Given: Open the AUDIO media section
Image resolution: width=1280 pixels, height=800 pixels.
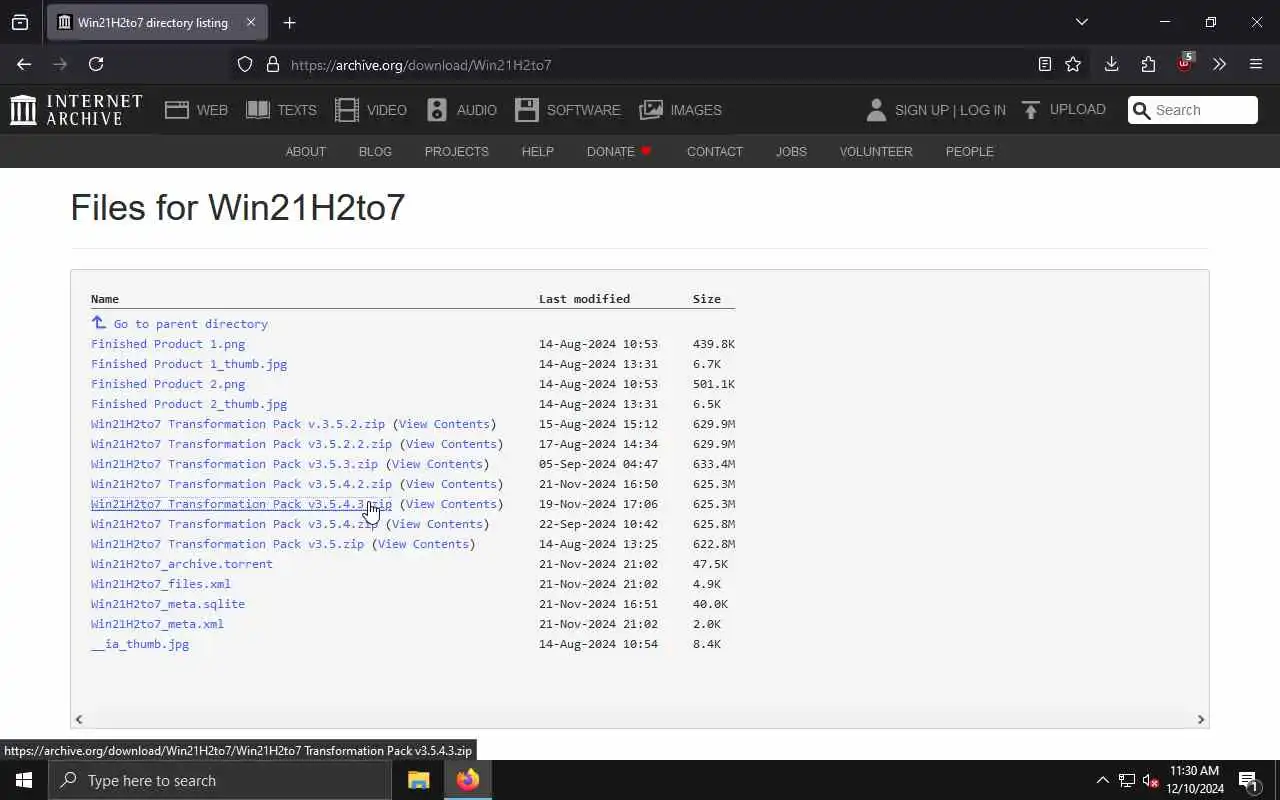Looking at the screenshot, I should [461, 110].
